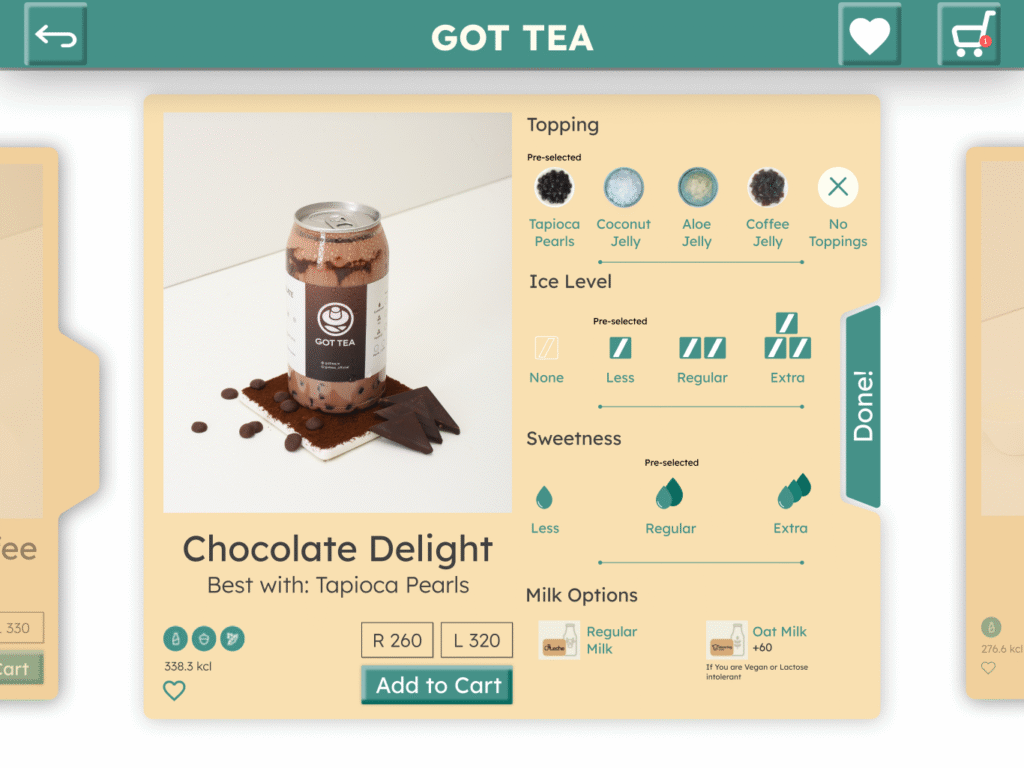This screenshot has height=768, width=1024.
Task: Select Regular Milk option
Action: [x=588, y=640]
